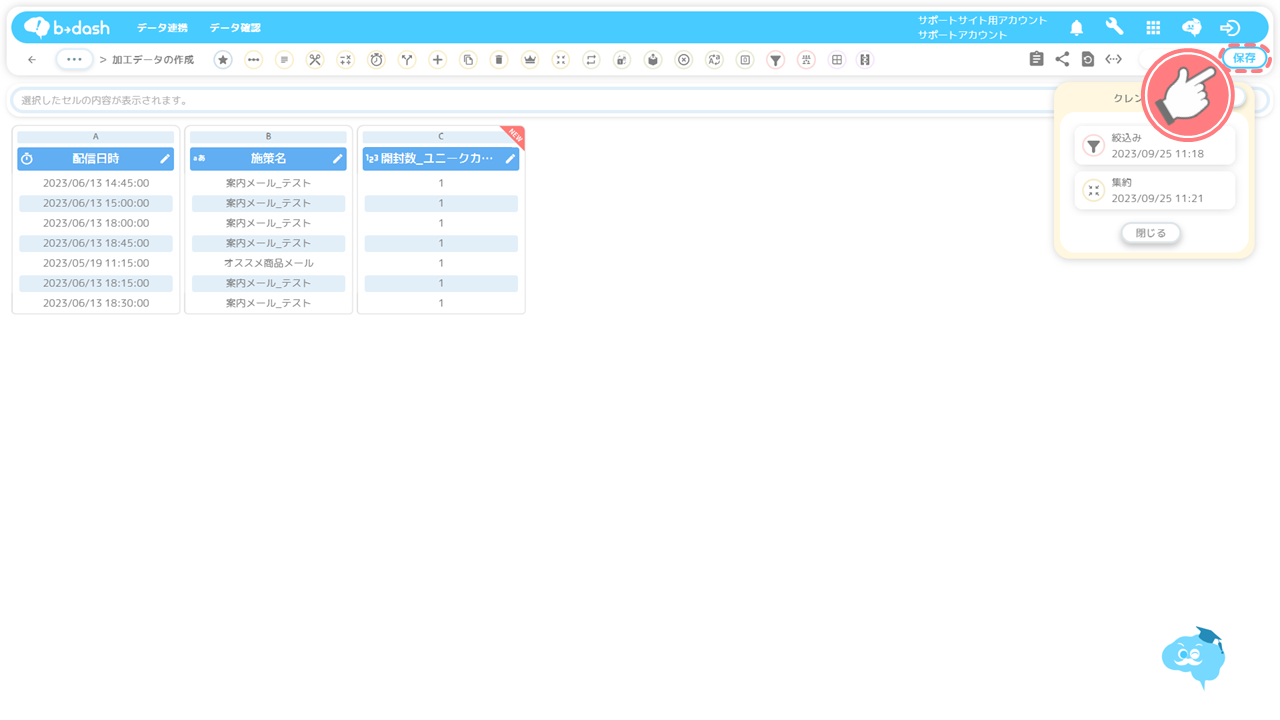Image resolution: width=1280 pixels, height=720 pixels.
Task: Open the notification bell
Action: 1076,28
